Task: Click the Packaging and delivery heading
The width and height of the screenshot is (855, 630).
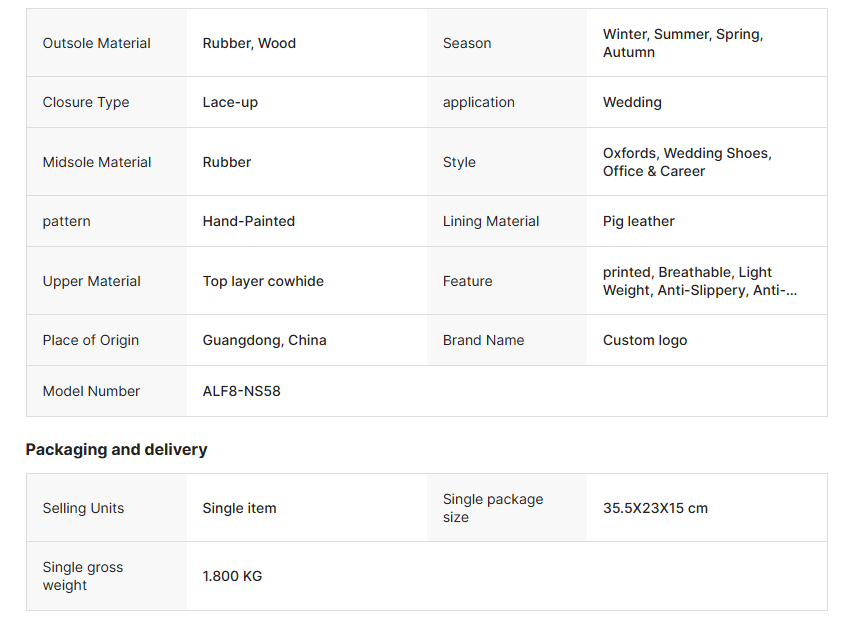Action: [x=117, y=449]
